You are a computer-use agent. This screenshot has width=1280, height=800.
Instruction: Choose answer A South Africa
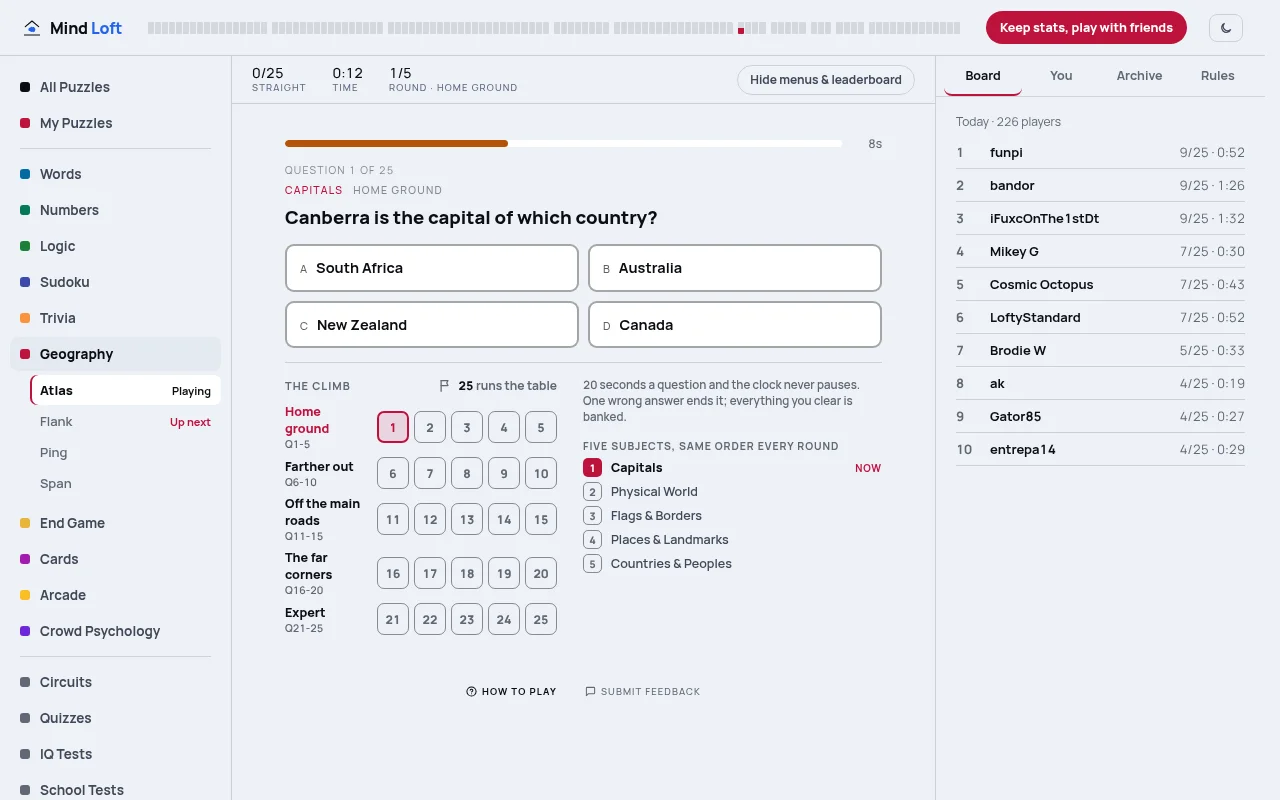(x=432, y=268)
